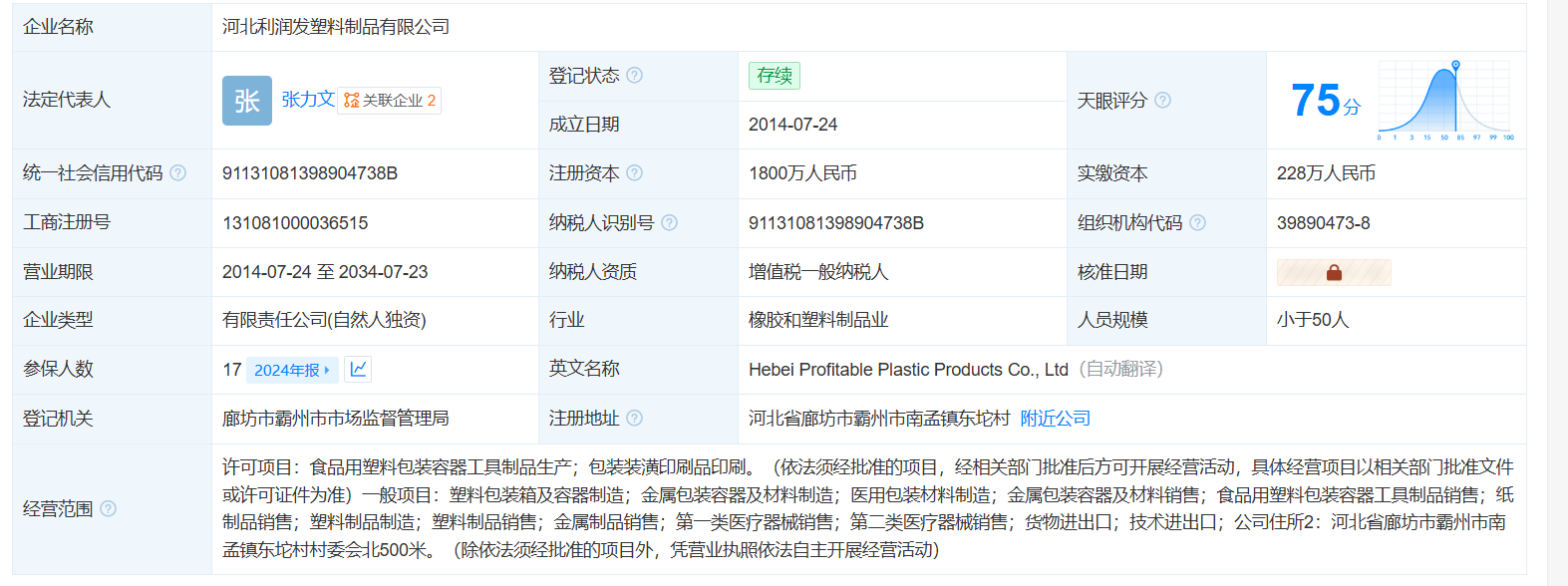This screenshot has height=586, width=1568.
Task: Click the green 存续 status tag
Action: (x=775, y=76)
